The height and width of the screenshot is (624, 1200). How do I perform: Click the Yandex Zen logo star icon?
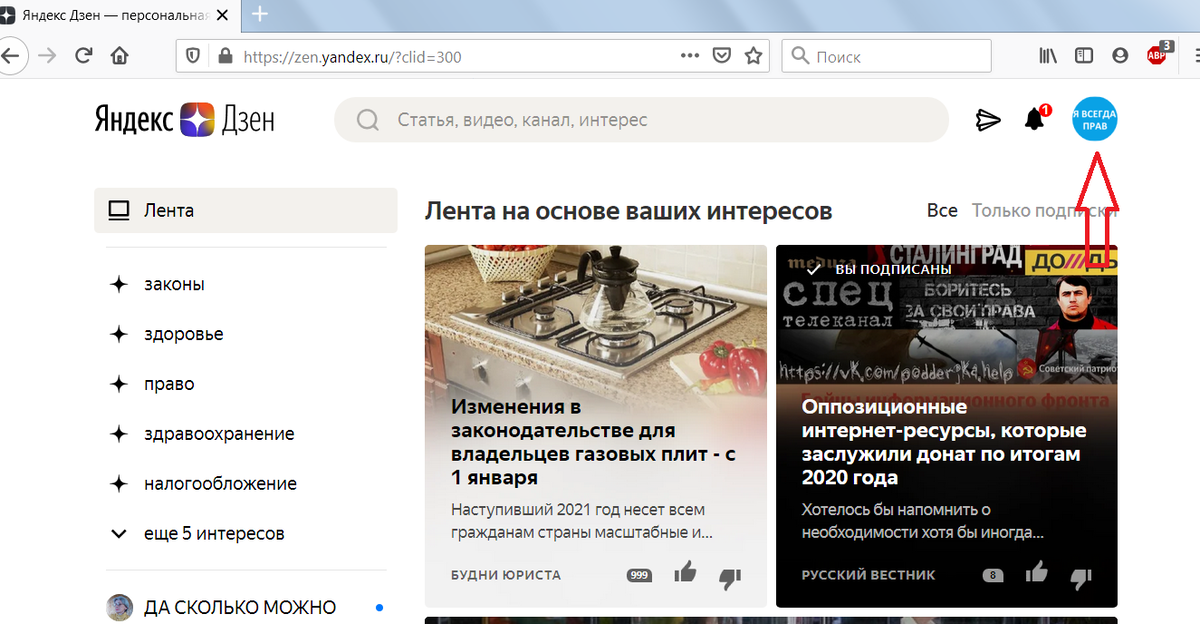point(196,120)
